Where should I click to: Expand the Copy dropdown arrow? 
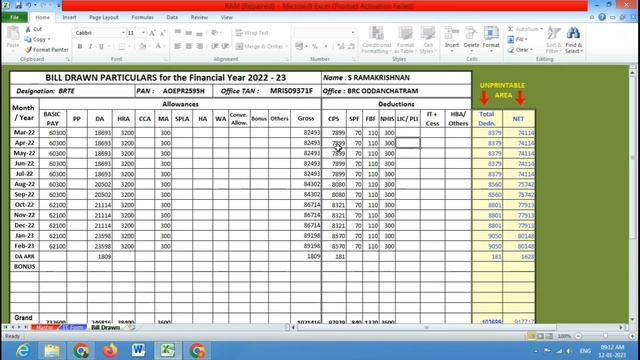tap(49, 40)
